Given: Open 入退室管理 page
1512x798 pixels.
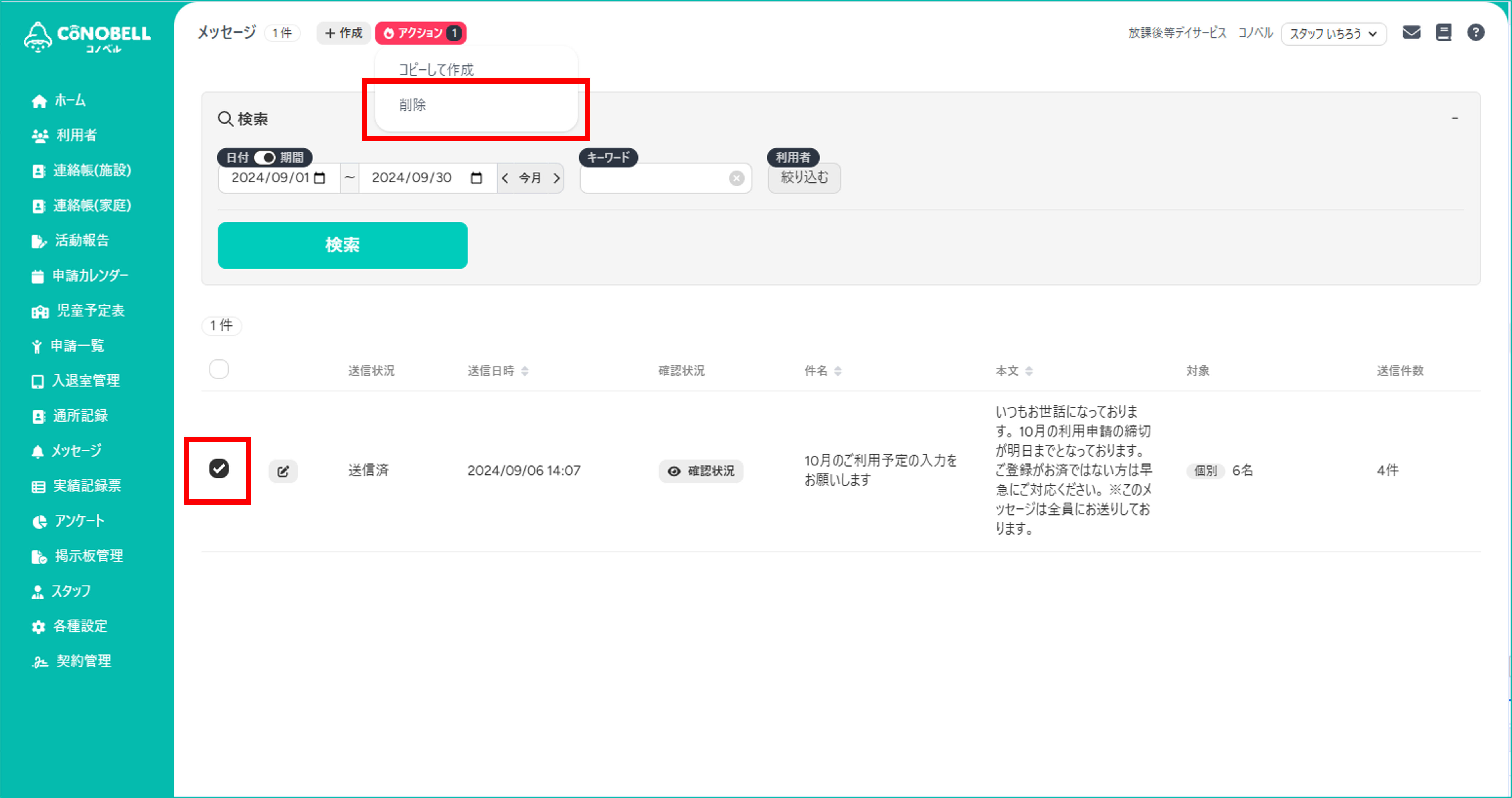Looking at the screenshot, I should (x=76, y=380).
